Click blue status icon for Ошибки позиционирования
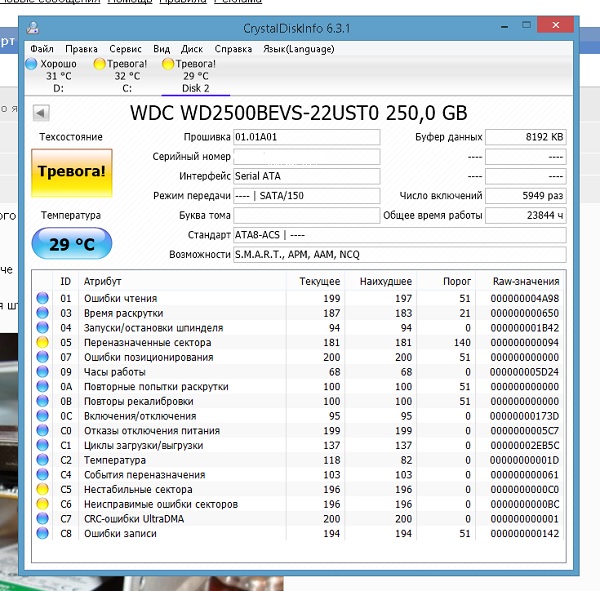The image size is (600, 591). (x=42, y=357)
